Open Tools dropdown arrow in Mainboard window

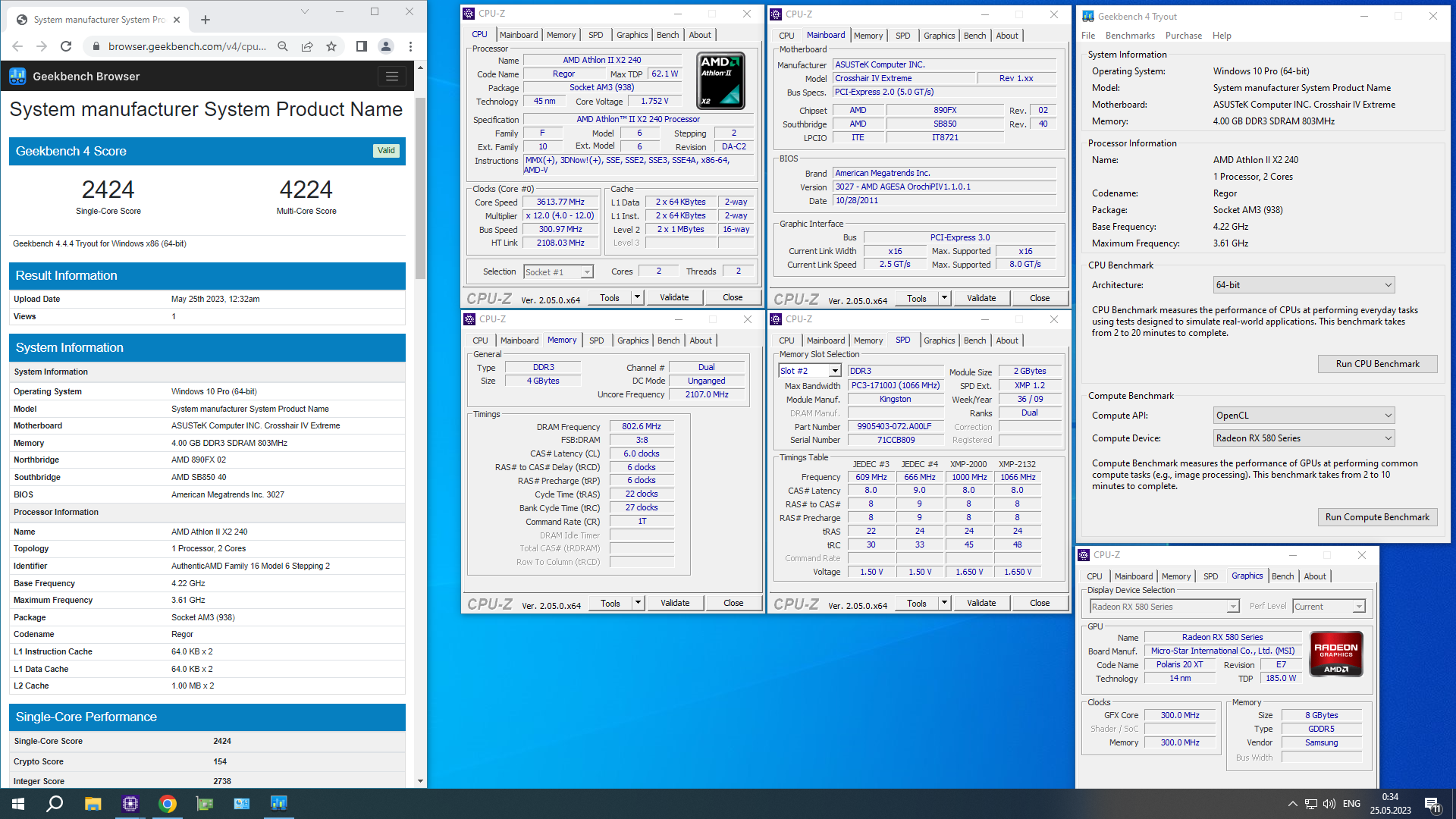point(945,298)
